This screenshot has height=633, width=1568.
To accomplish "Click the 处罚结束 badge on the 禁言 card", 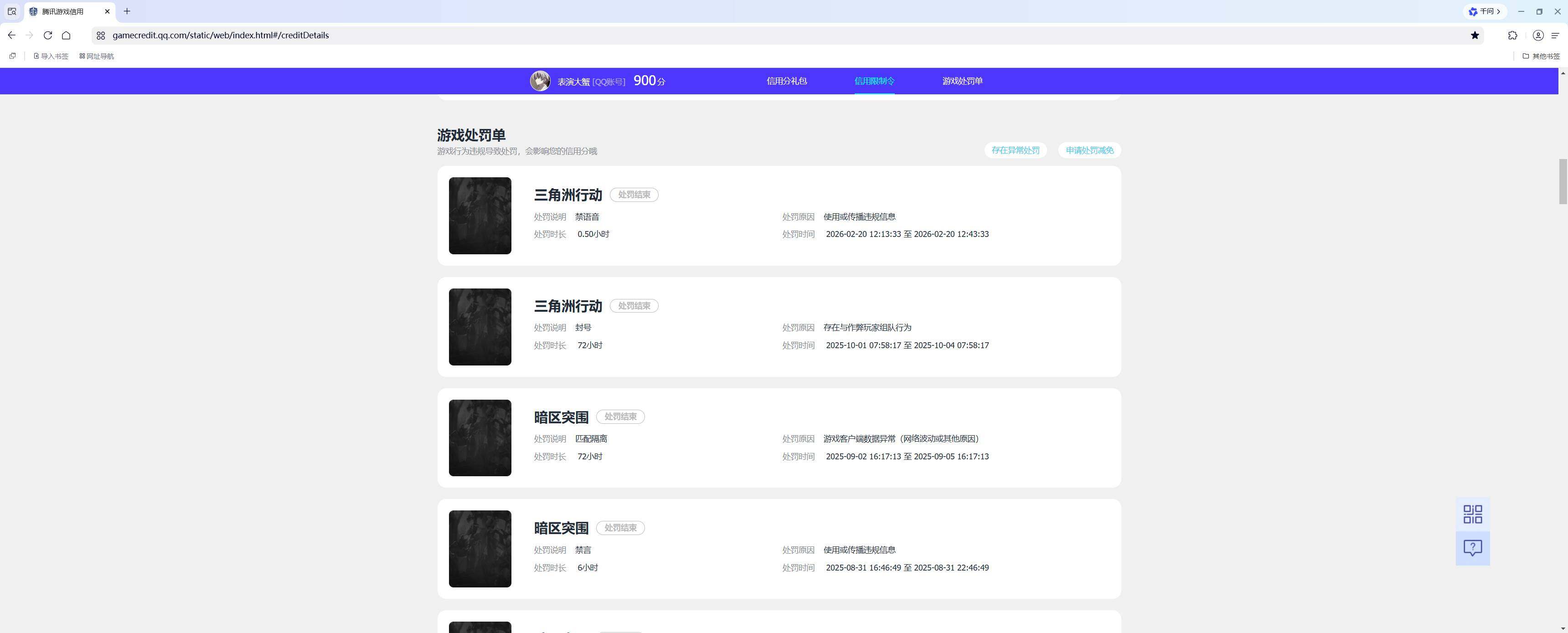I will (620, 528).
